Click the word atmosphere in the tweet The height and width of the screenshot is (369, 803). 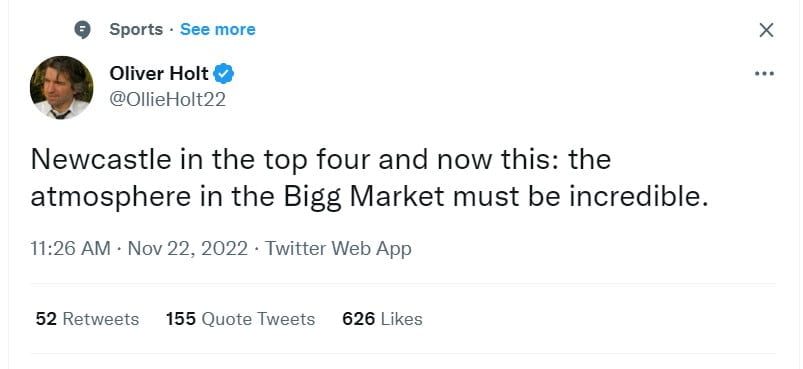coord(111,198)
